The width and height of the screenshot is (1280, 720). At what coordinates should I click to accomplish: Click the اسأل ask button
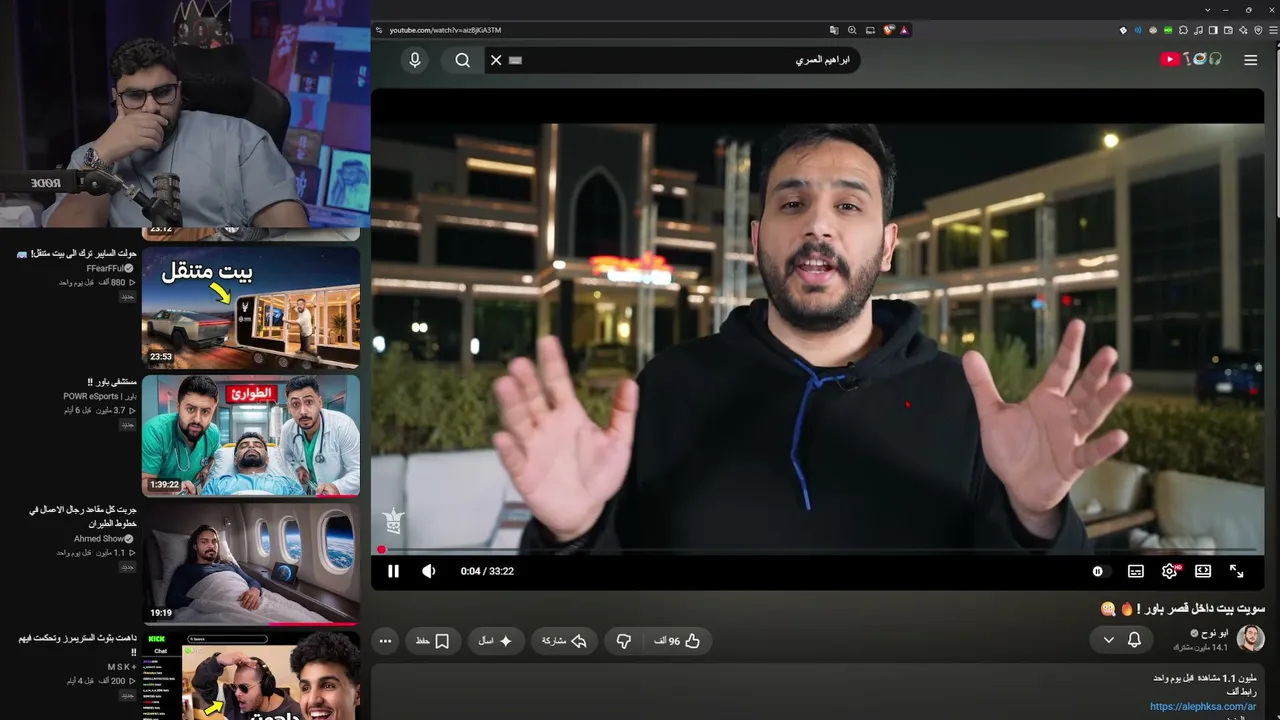click(495, 641)
